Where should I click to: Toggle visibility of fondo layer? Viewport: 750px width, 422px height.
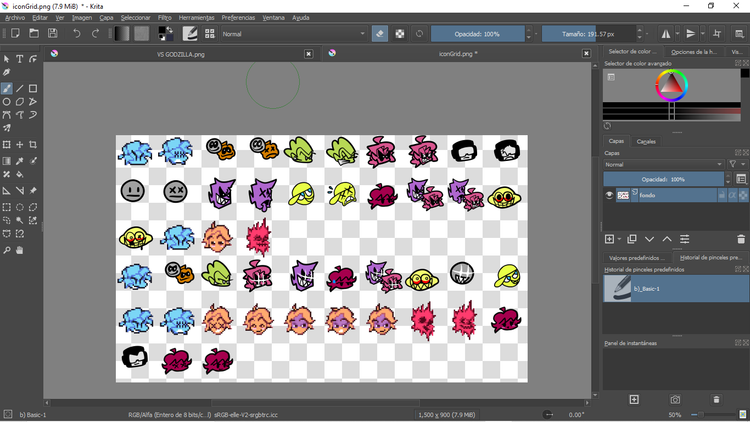point(609,195)
